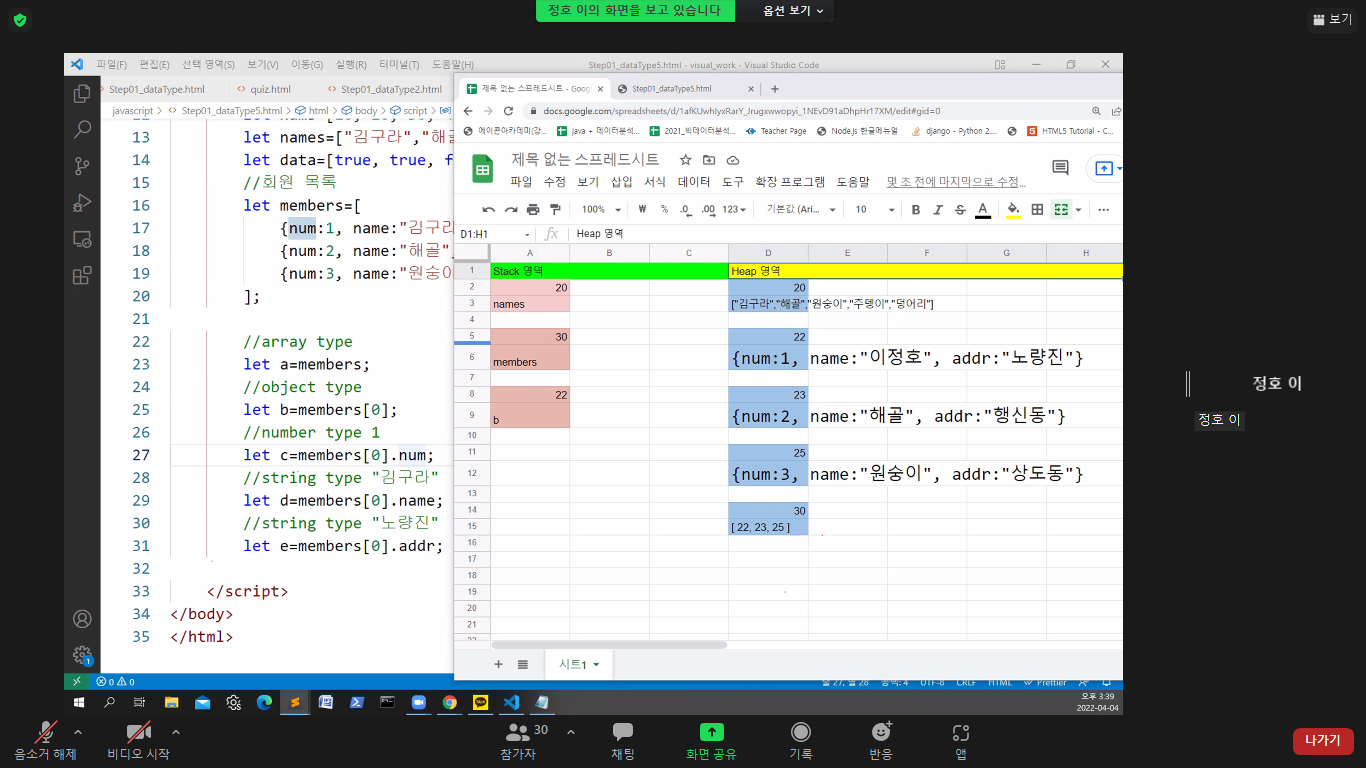Toggle bold formatting in Sheets

[916, 210]
